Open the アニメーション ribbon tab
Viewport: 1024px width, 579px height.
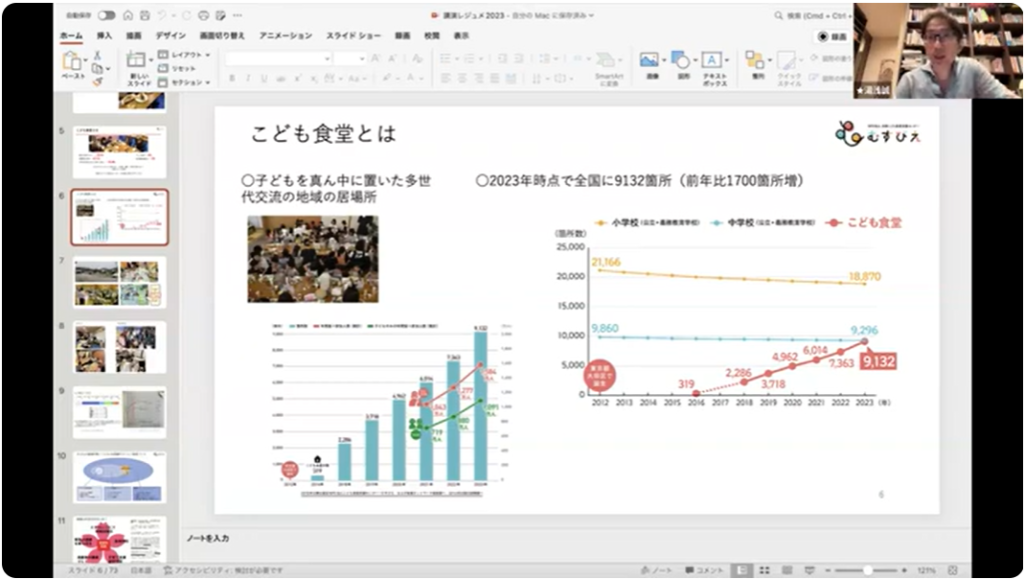285,36
